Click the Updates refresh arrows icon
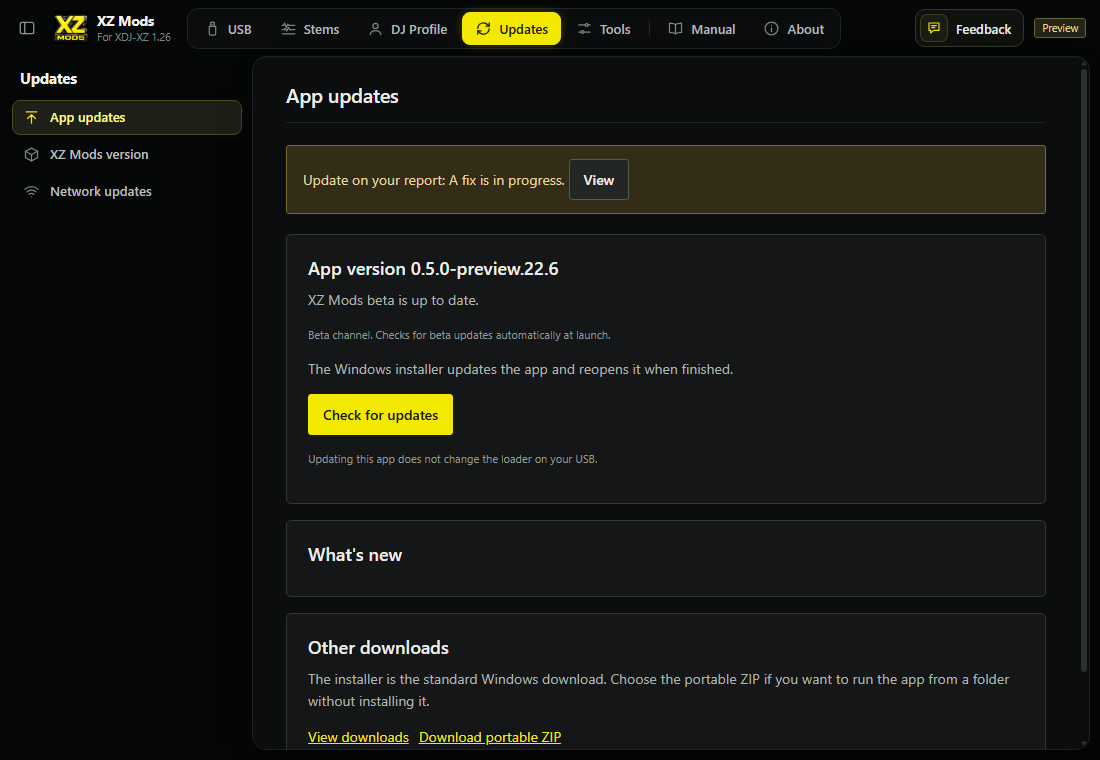This screenshot has height=760, width=1100. 483,29
